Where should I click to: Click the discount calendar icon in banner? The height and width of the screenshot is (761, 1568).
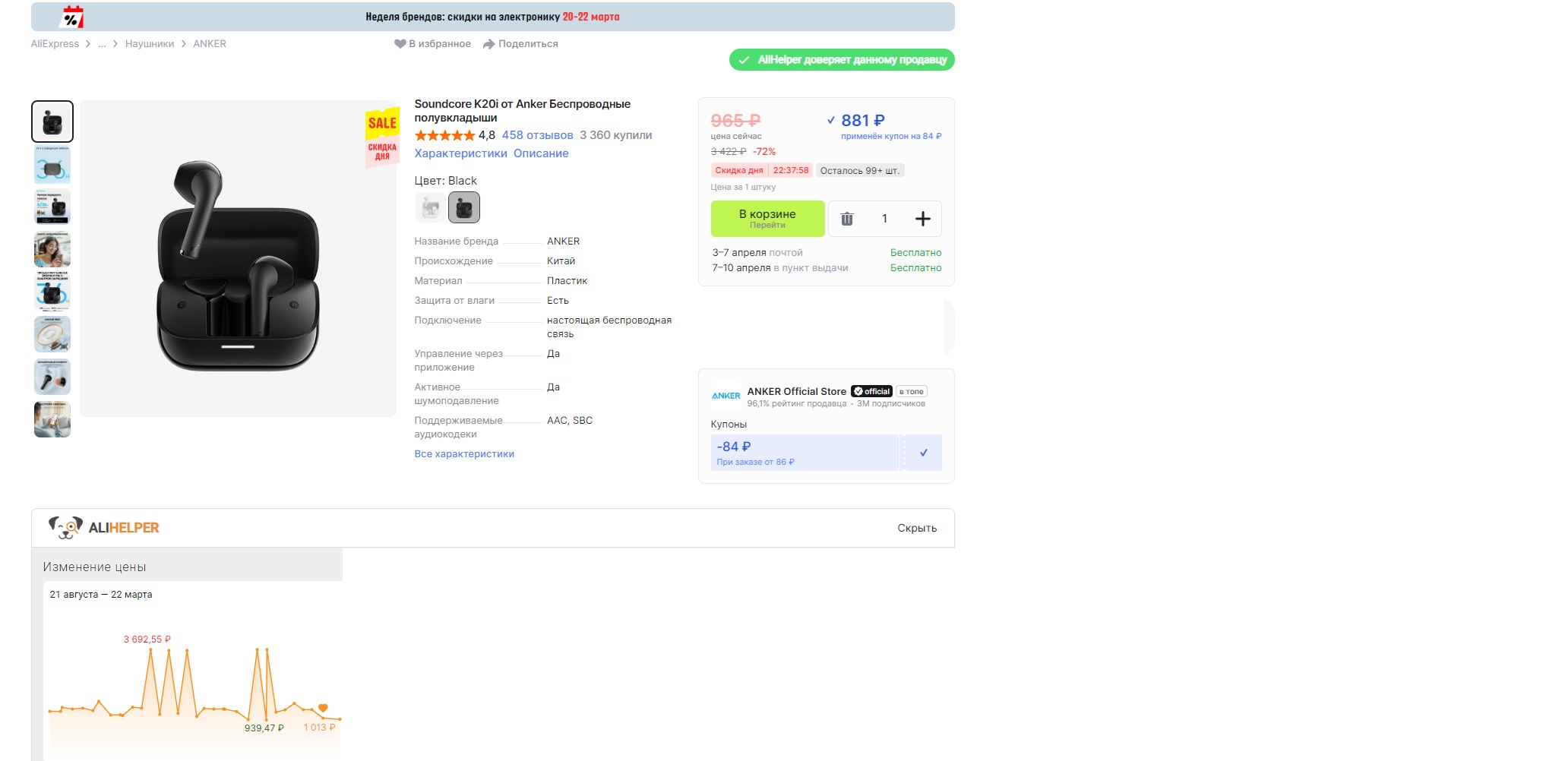72,17
